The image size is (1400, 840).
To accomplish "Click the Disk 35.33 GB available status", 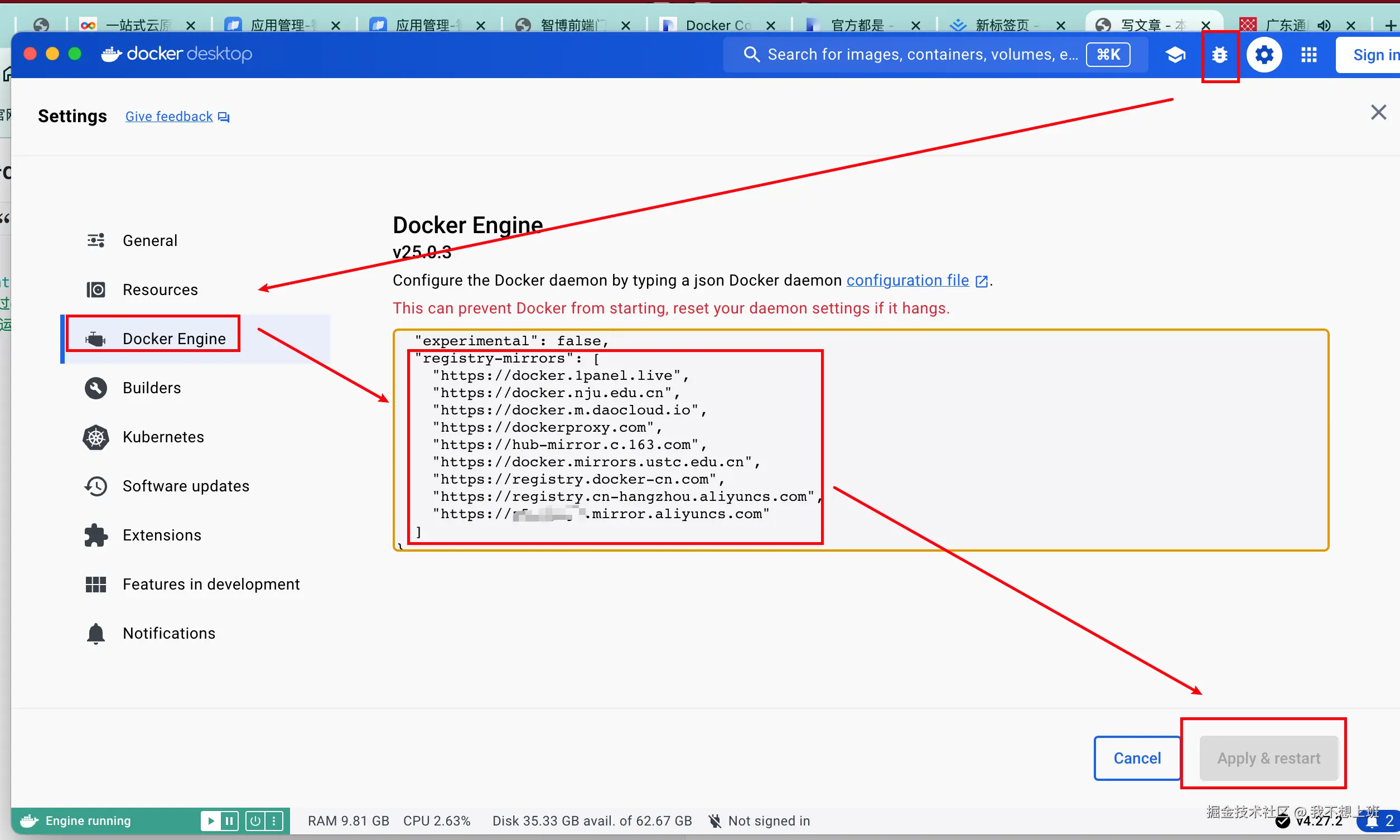I will 592,822.
